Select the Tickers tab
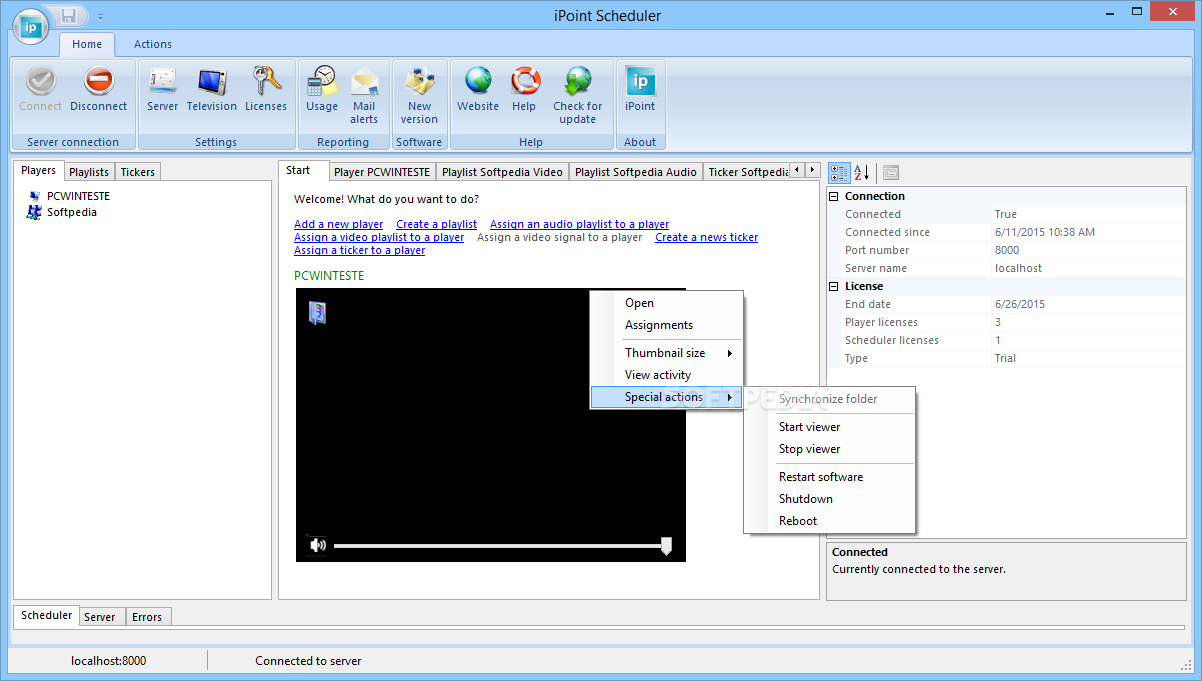 (x=138, y=172)
